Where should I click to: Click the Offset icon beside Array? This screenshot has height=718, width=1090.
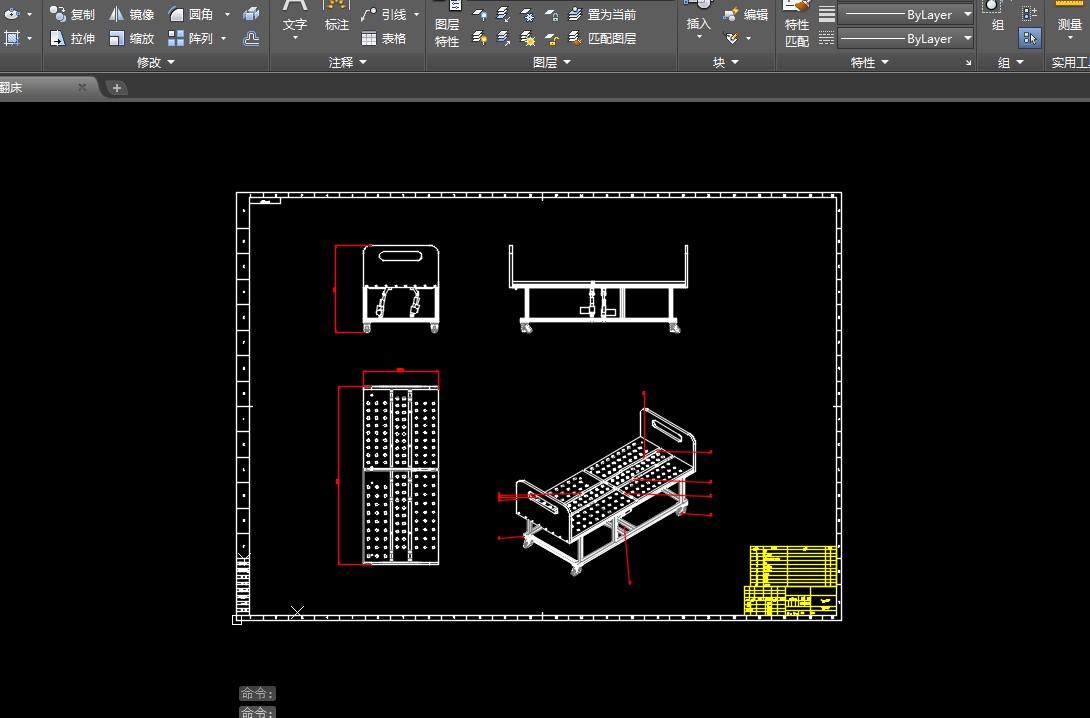[x=251, y=38]
